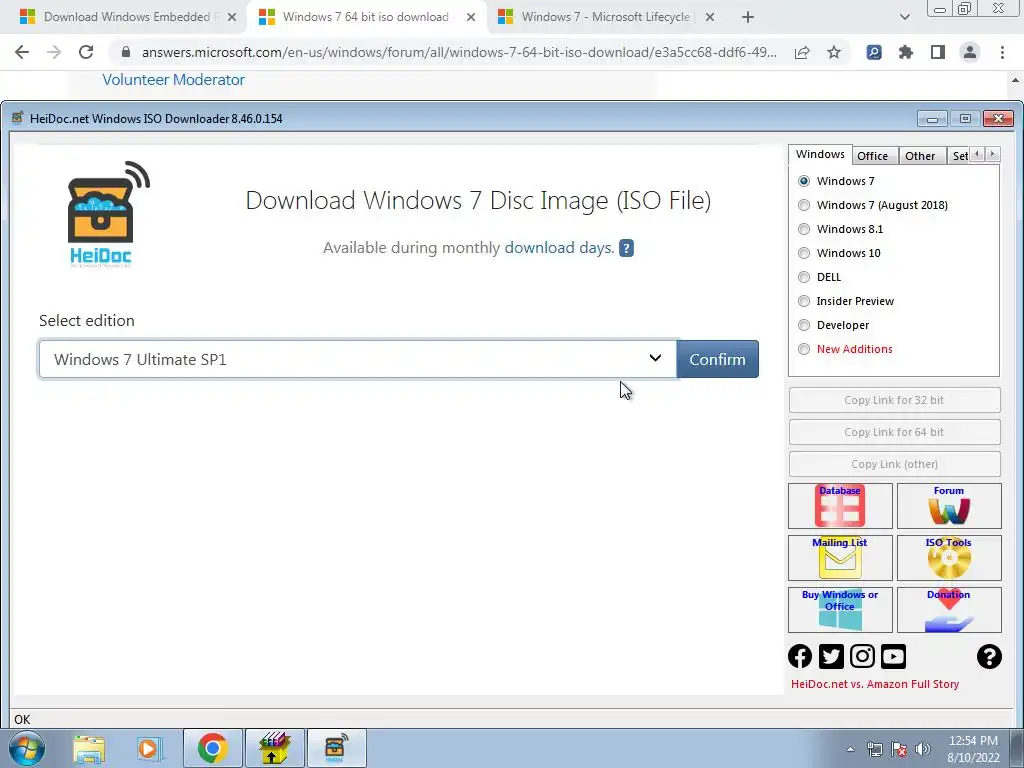Click the share page icon in address bar
Image resolution: width=1024 pixels, height=768 pixels.
(x=802, y=52)
